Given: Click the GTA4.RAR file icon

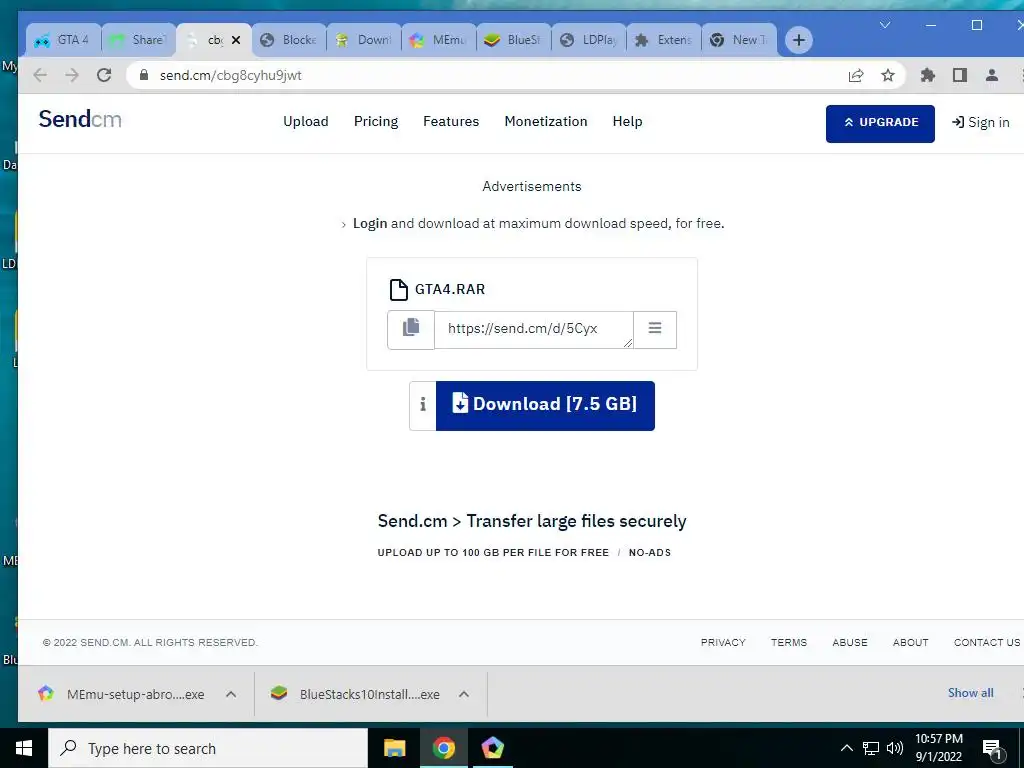Looking at the screenshot, I should click(x=398, y=289).
